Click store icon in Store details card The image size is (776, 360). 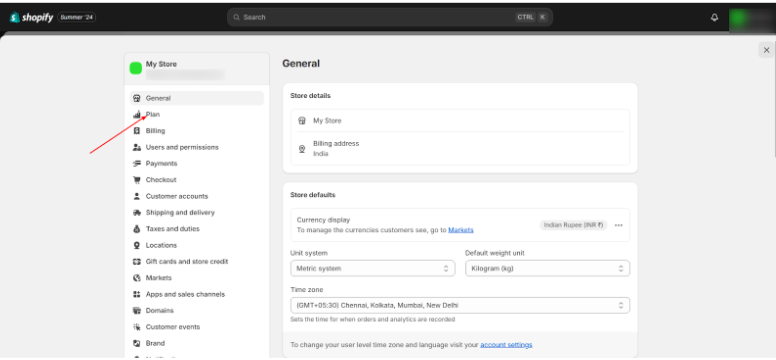tap(302, 121)
